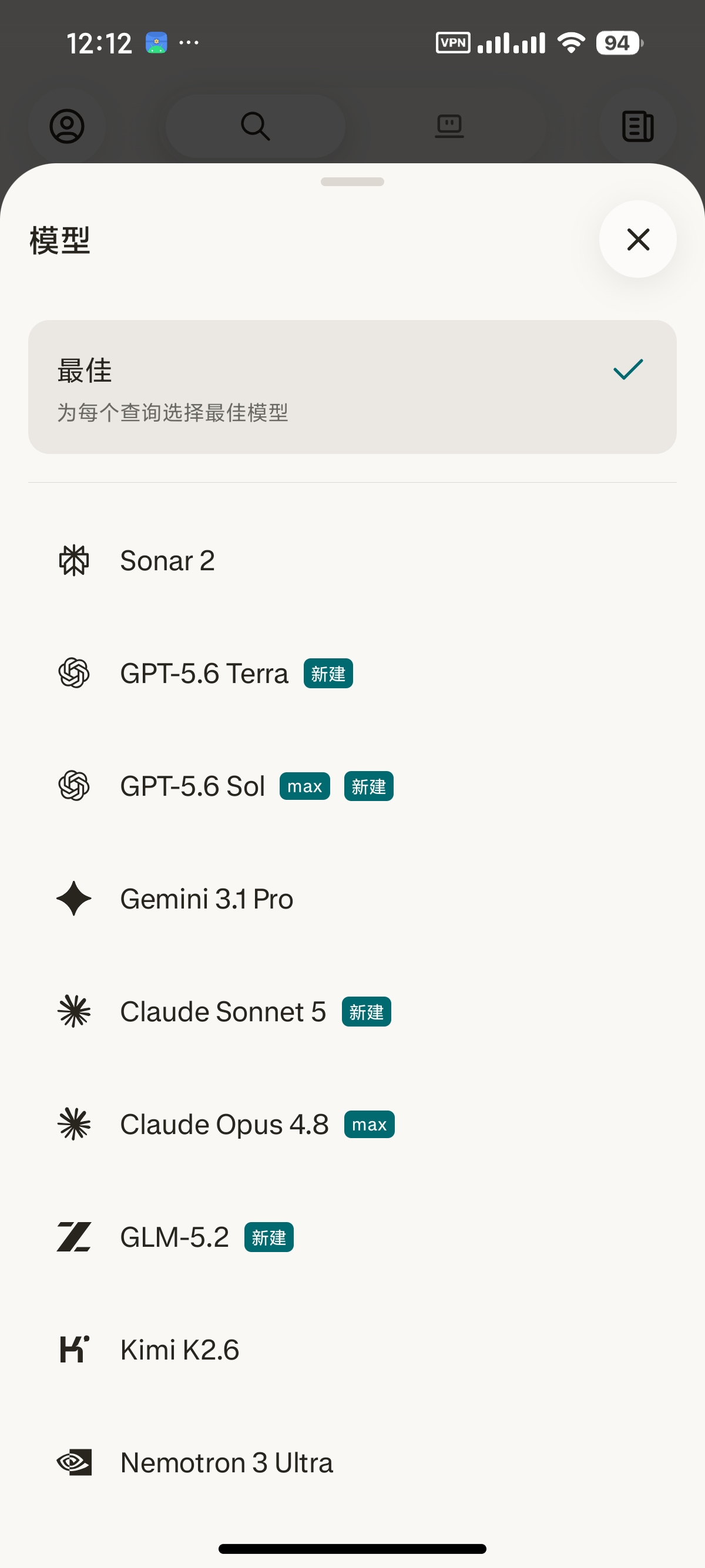Close the 模型 sheet with X
The image size is (705, 1568).
click(638, 239)
